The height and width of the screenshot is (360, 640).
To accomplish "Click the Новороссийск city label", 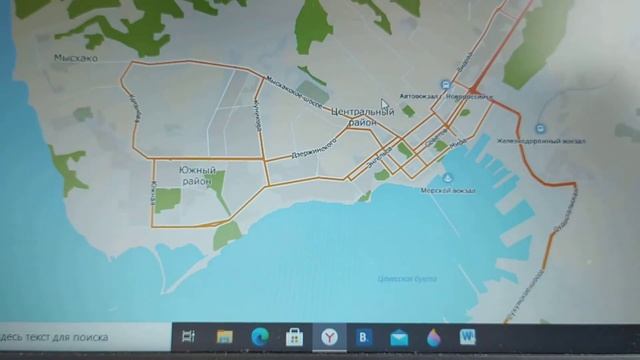I will point(469,97).
